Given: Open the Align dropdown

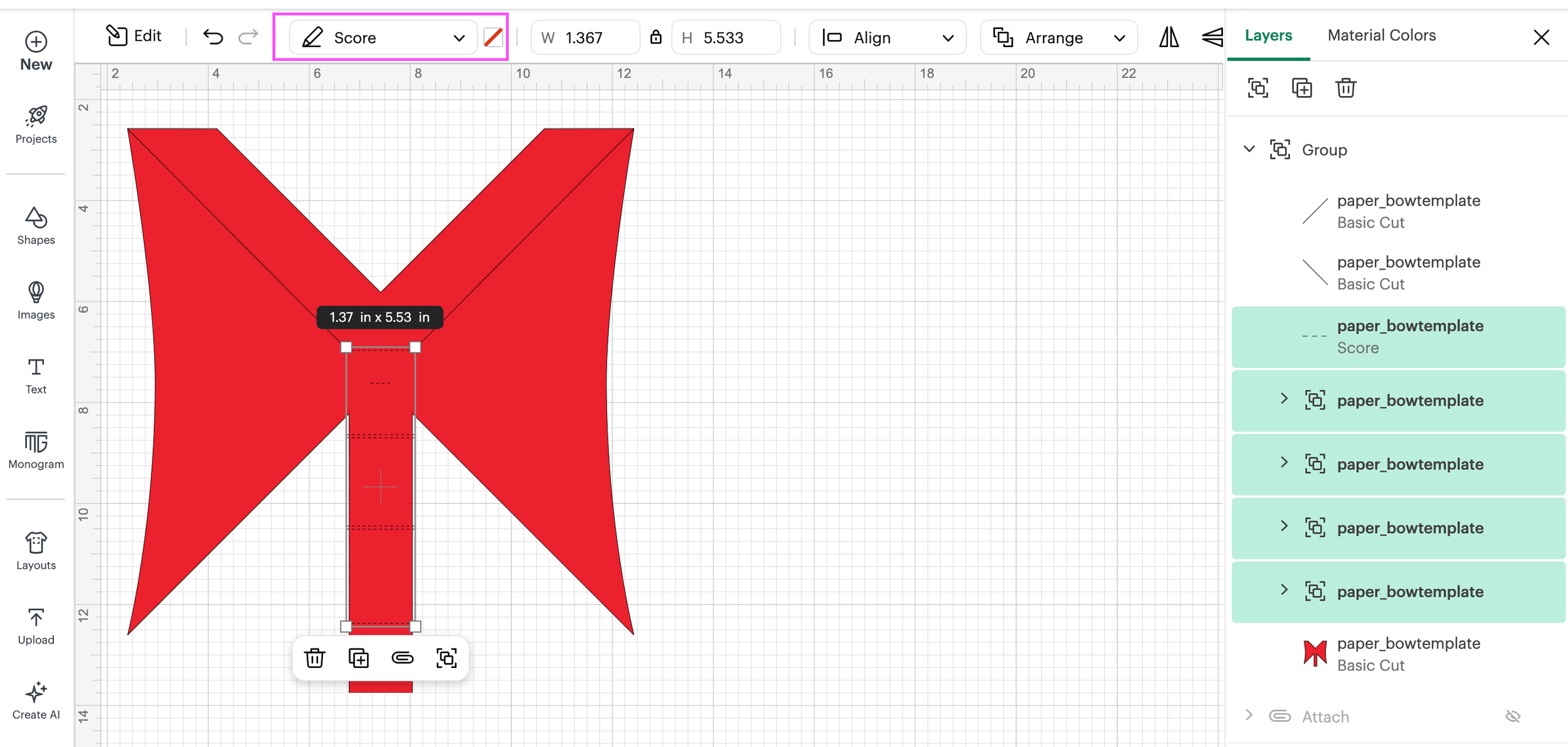Looking at the screenshot, I should coord(887,38).
